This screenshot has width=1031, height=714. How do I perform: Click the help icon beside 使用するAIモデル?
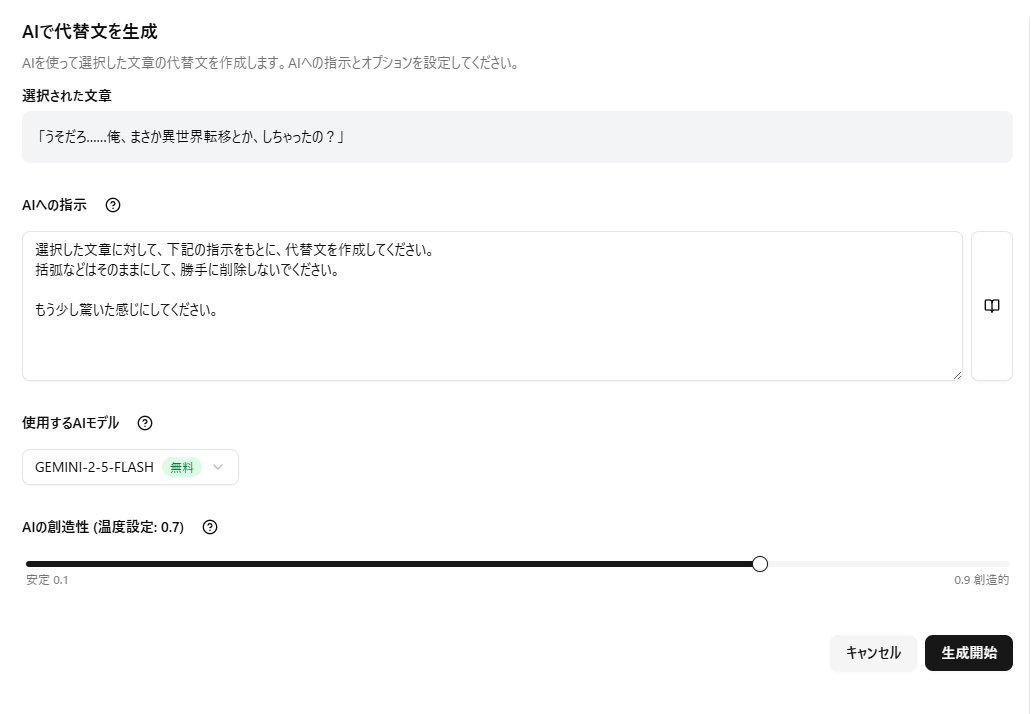(145, 423)
